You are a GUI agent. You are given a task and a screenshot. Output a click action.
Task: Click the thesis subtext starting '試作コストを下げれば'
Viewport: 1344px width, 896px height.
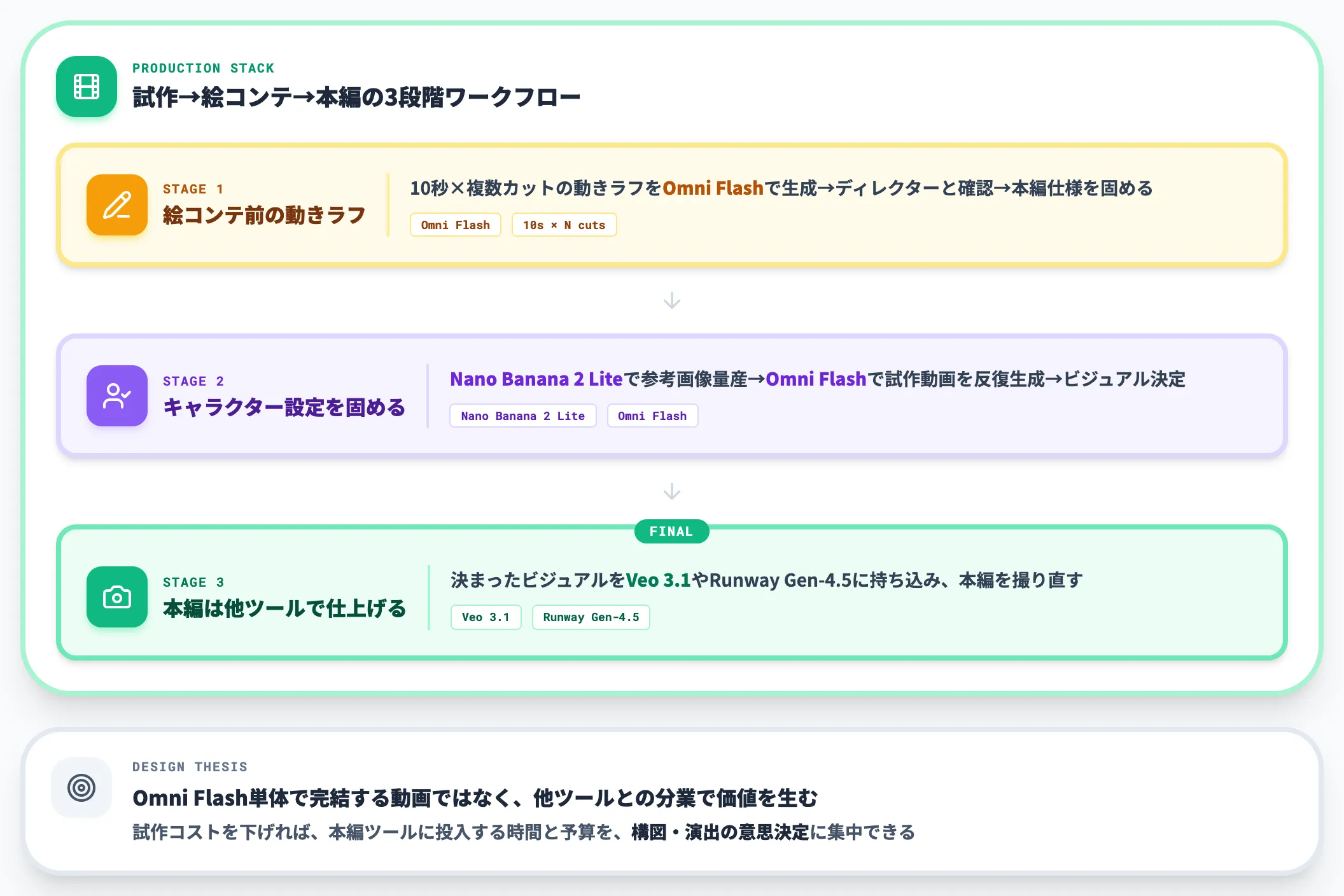click(x=524, y=832)
